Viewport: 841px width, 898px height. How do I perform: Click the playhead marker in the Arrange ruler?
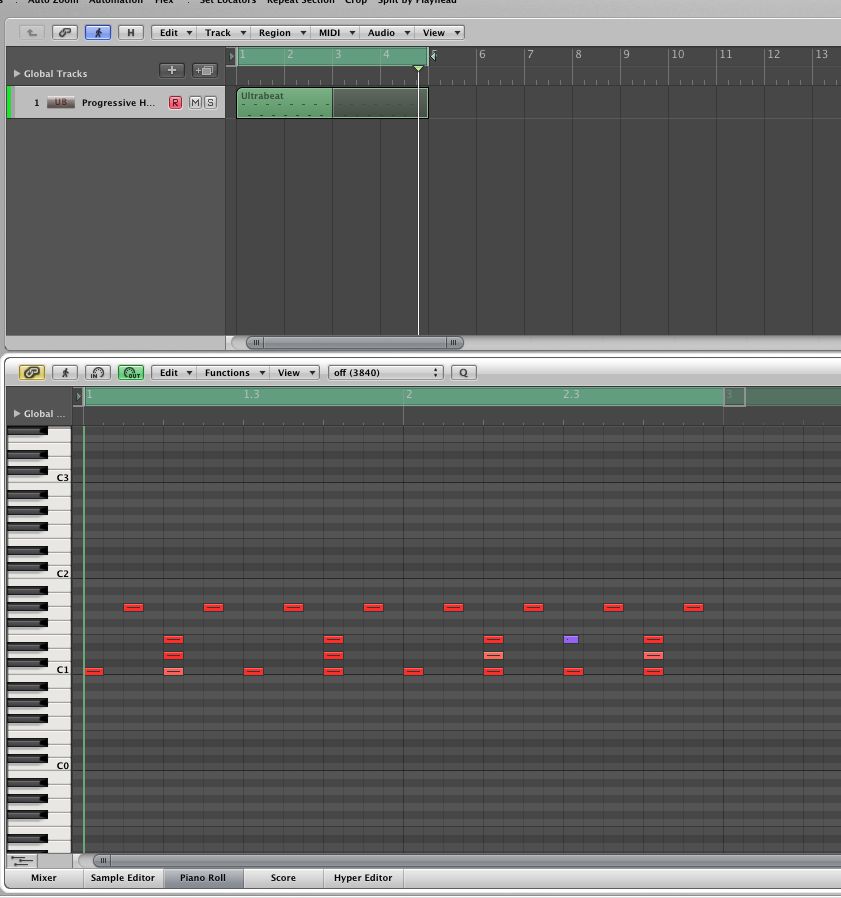pos(418,69)
